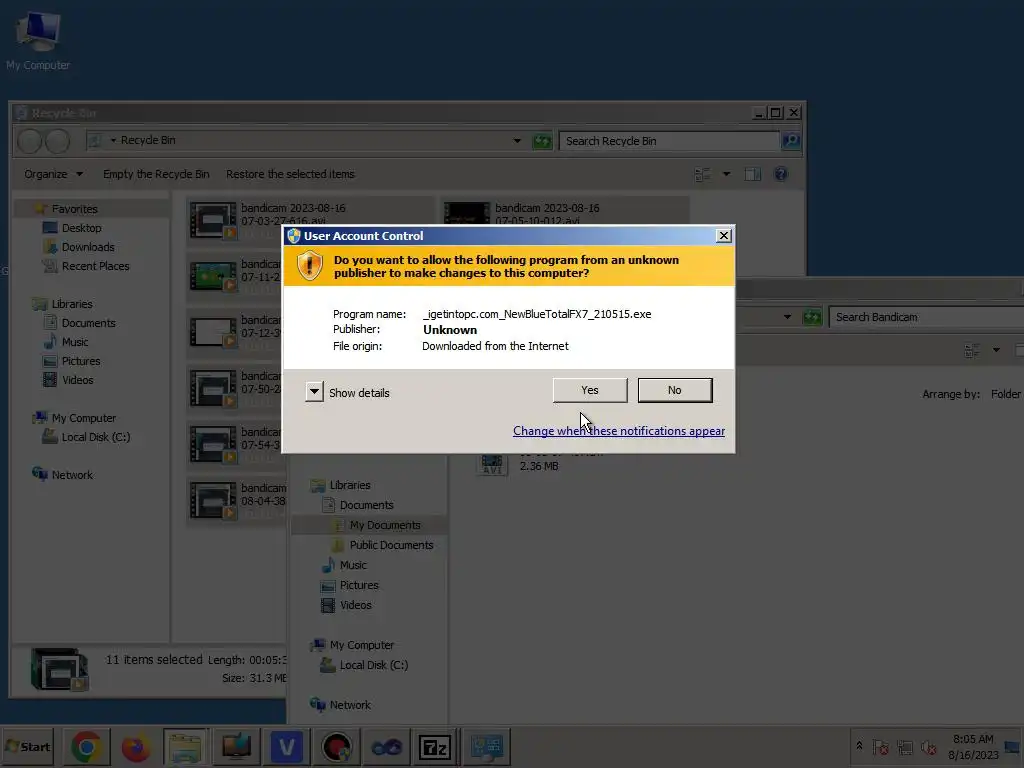
Task: Open Bandicam recorder icon in taskbar
Action: pos(336,746)
